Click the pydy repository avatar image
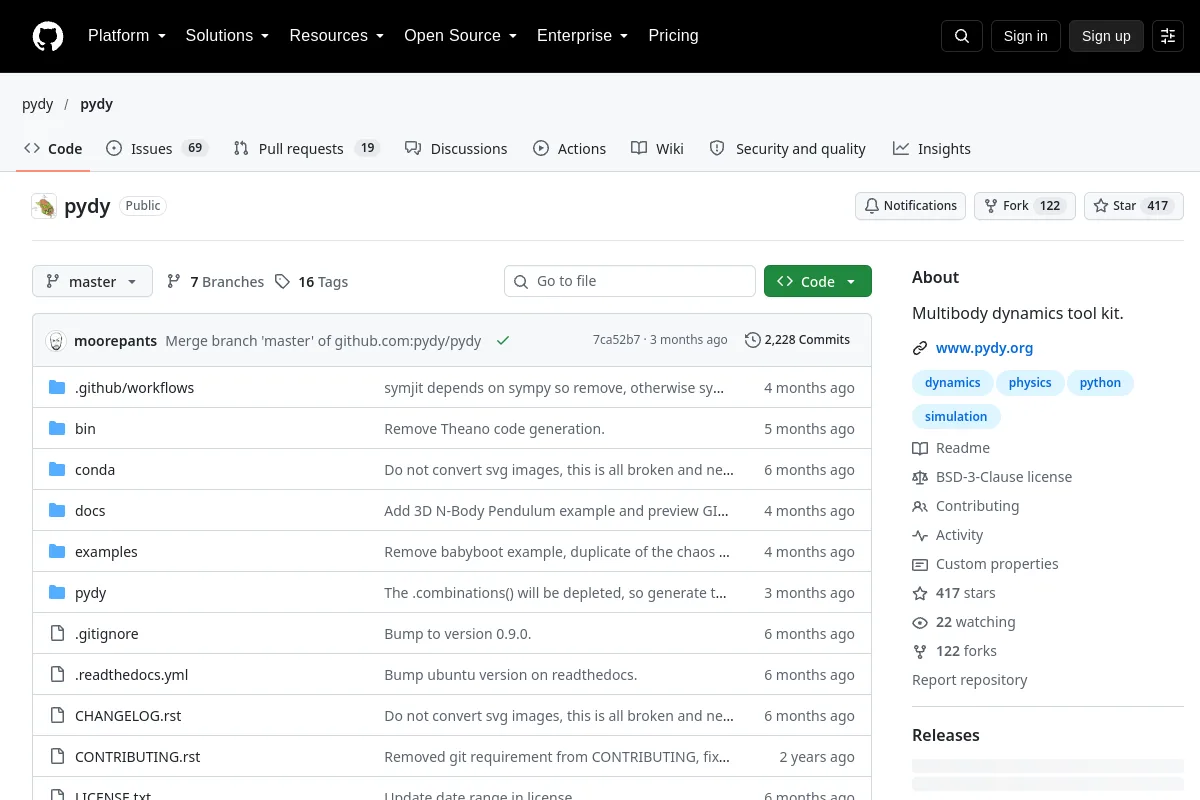Viewport: 1200px width, 800px height. click(x=44, y=206)
